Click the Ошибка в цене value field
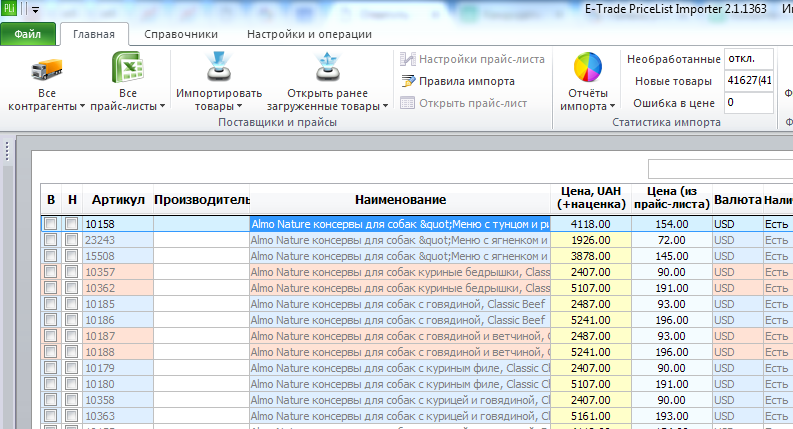 click(x=749, y=103)
